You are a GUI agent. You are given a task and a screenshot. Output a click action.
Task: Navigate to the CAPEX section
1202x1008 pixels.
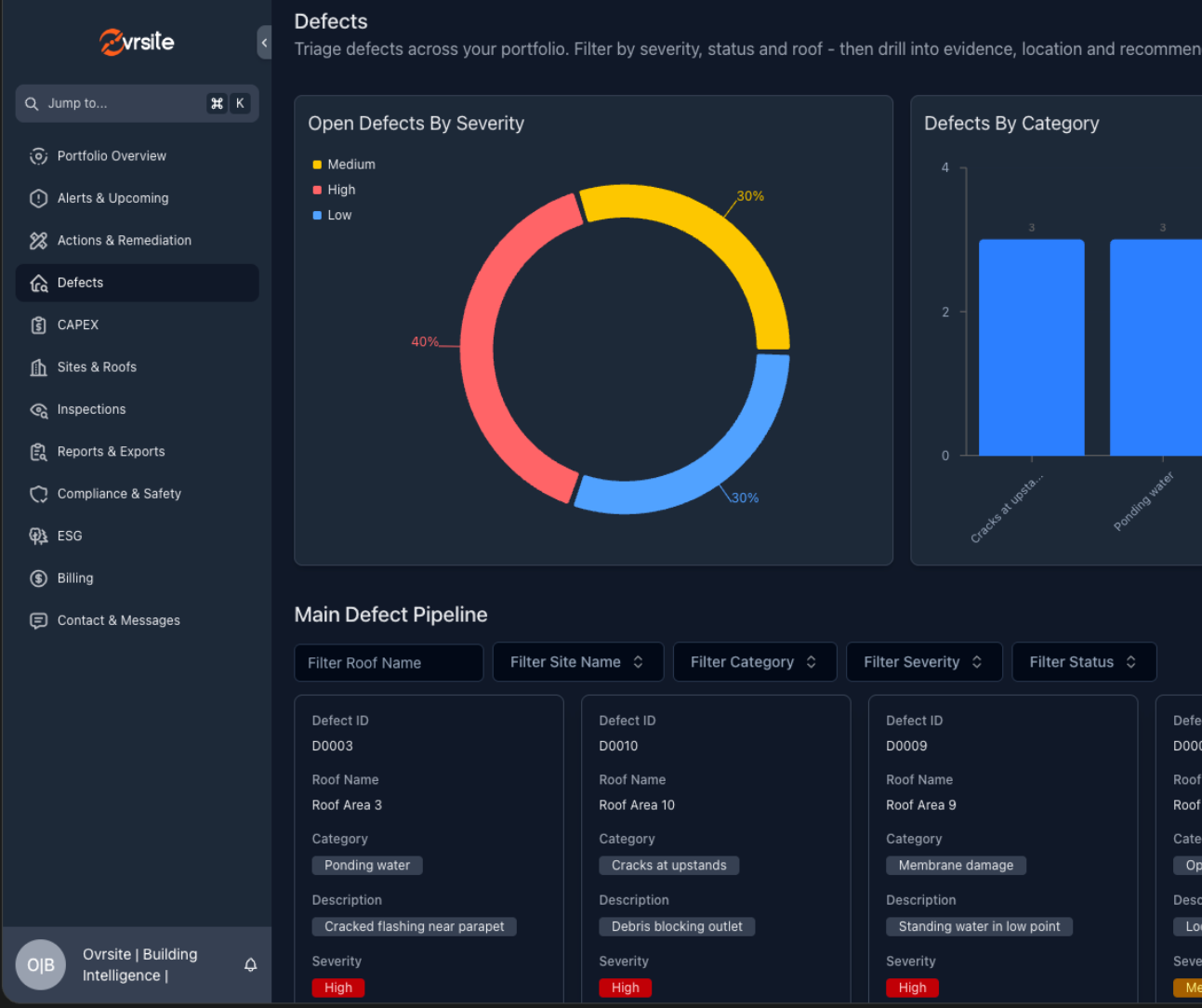[78, 325]
